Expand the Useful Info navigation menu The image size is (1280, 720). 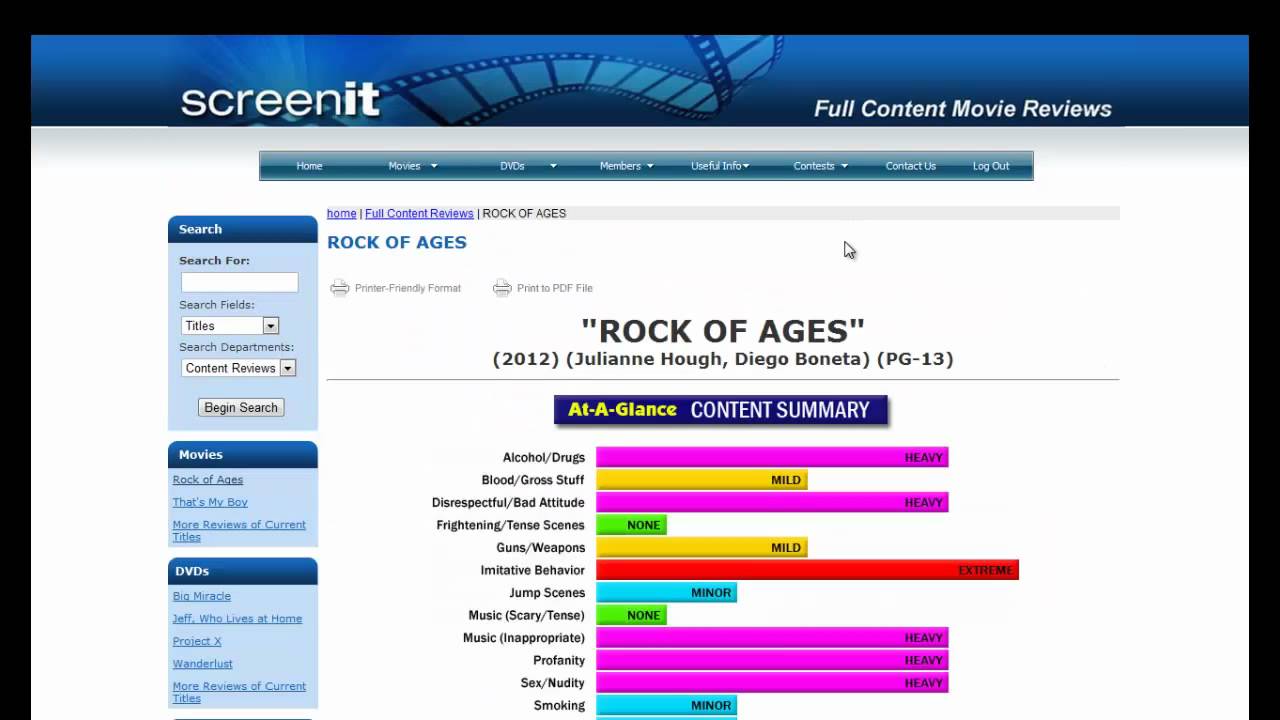click(720, 166)
